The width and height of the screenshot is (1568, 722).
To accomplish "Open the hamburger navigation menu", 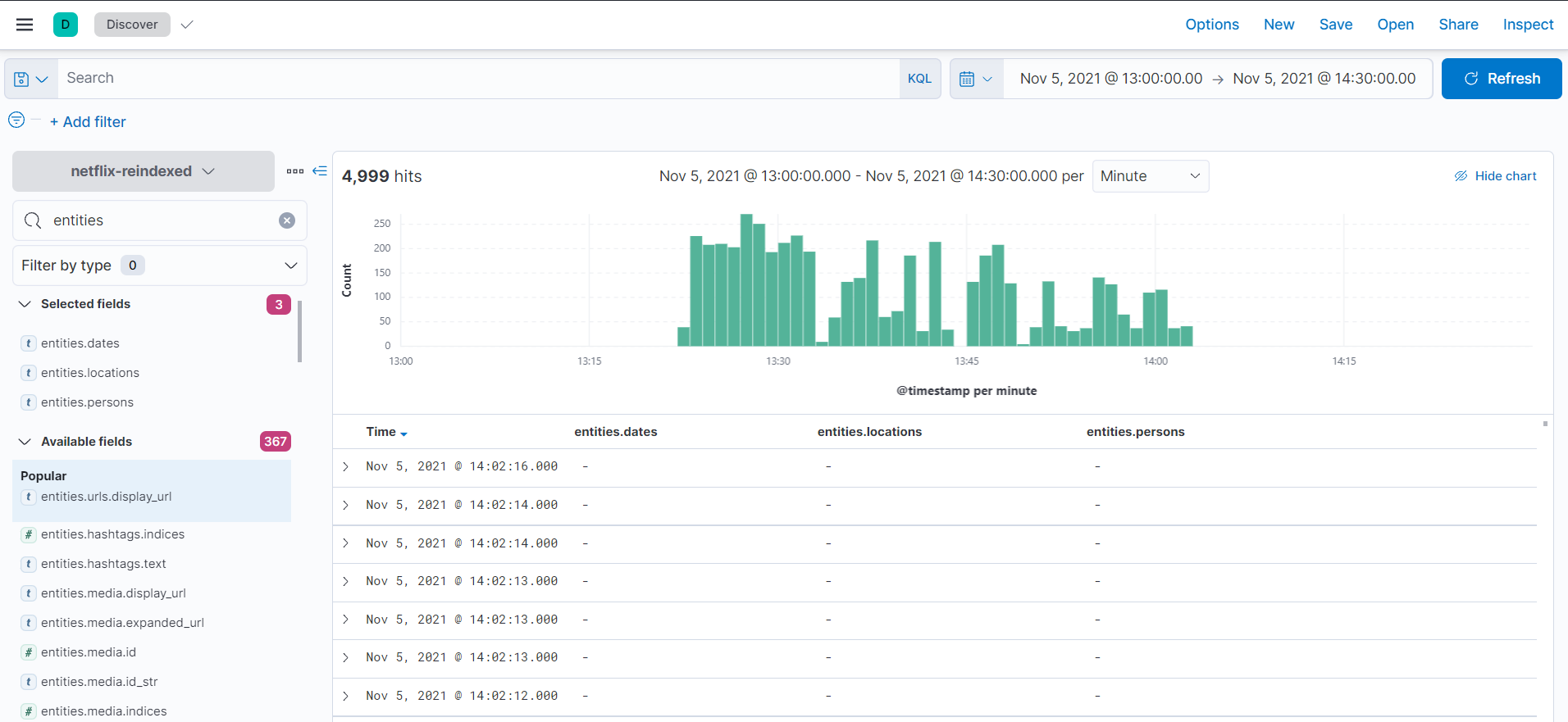I will (x=25, y=25).
